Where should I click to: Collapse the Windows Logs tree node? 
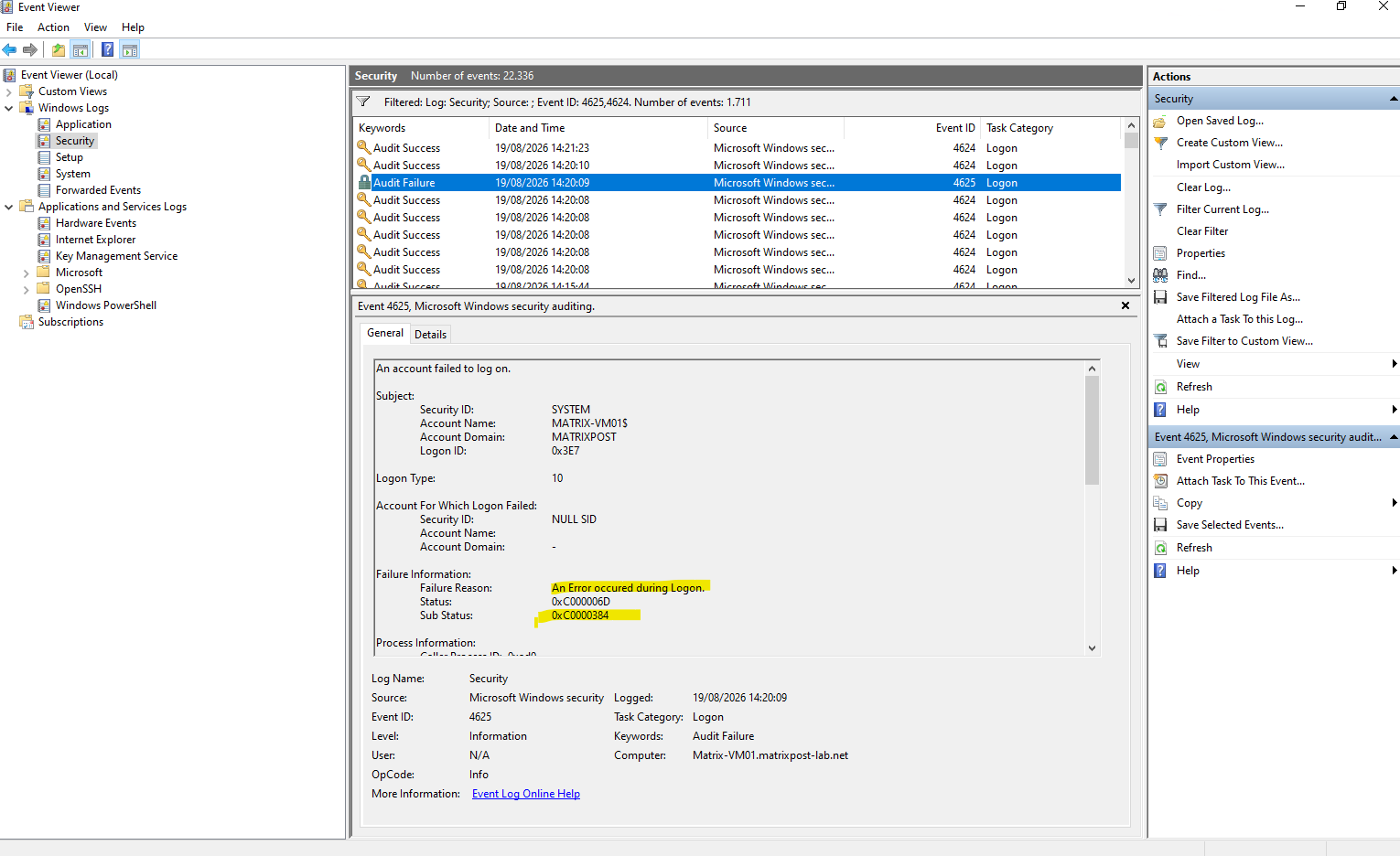tap(9, 108)
